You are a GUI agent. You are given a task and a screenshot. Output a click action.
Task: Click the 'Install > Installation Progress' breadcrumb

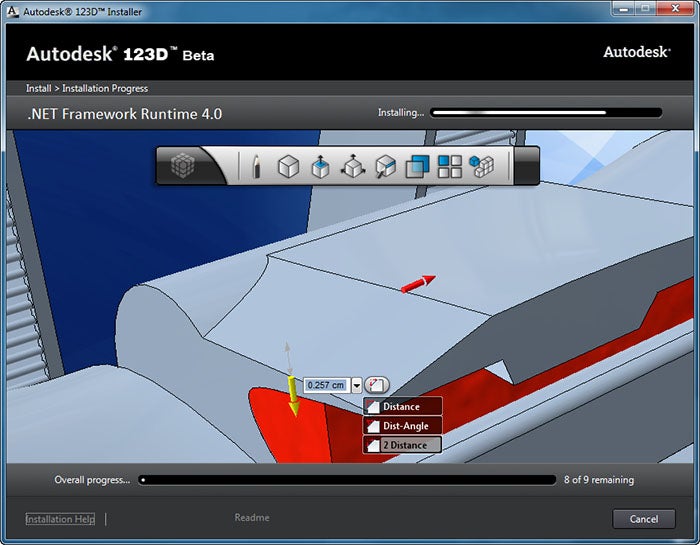click(87, 88)
